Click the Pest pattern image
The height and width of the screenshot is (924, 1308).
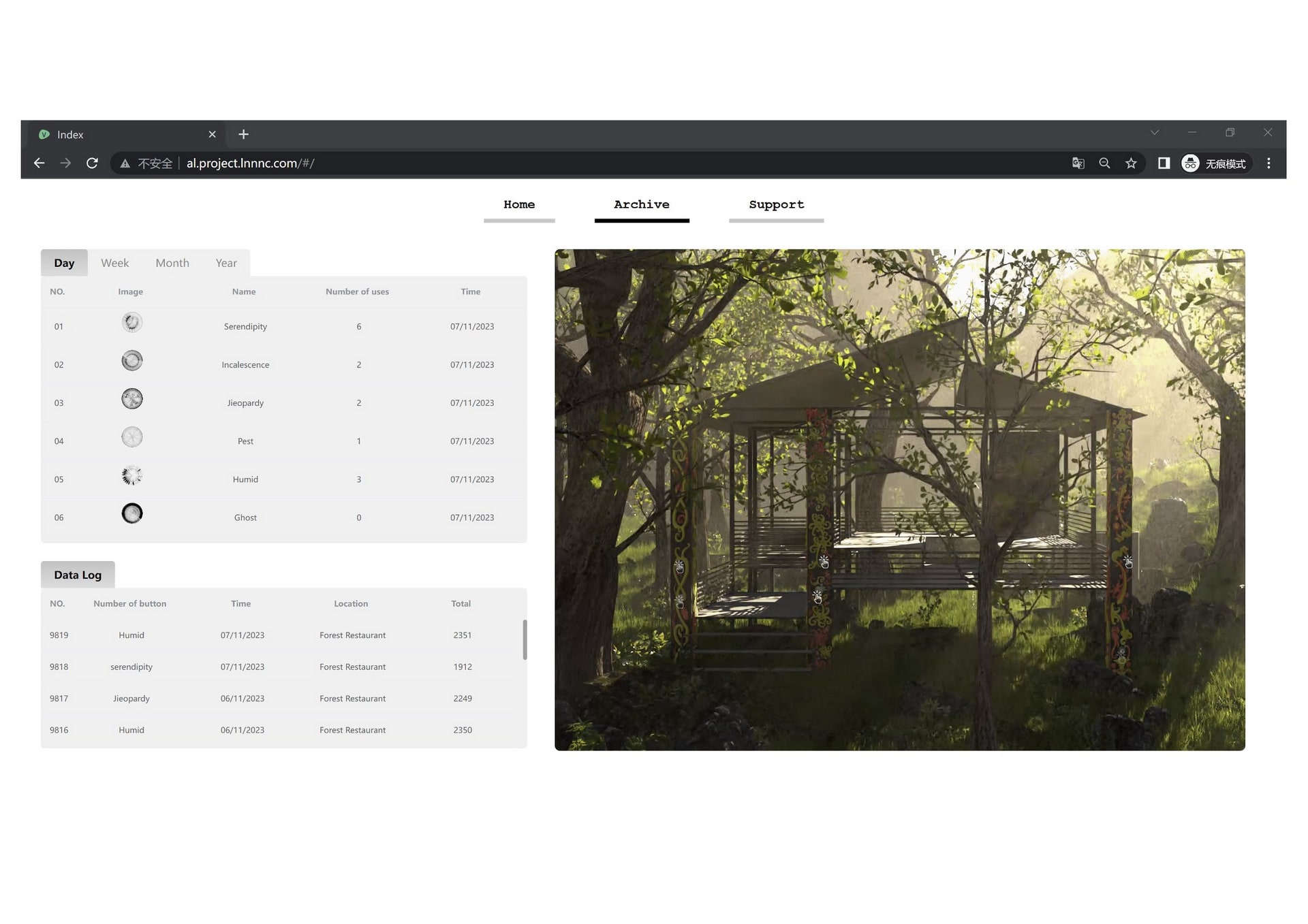click(131, 436)
